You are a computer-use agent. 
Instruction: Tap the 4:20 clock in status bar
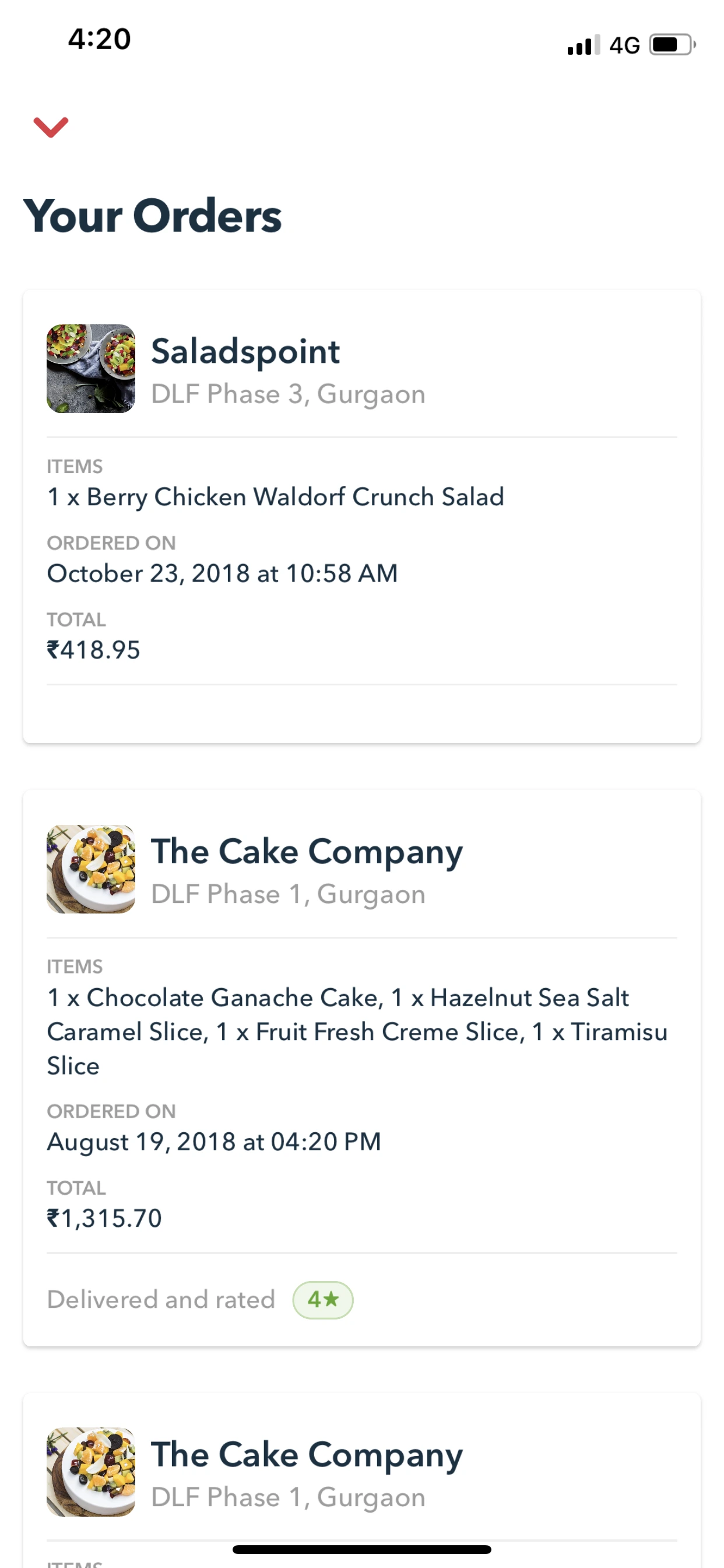(x=99, y=39)
